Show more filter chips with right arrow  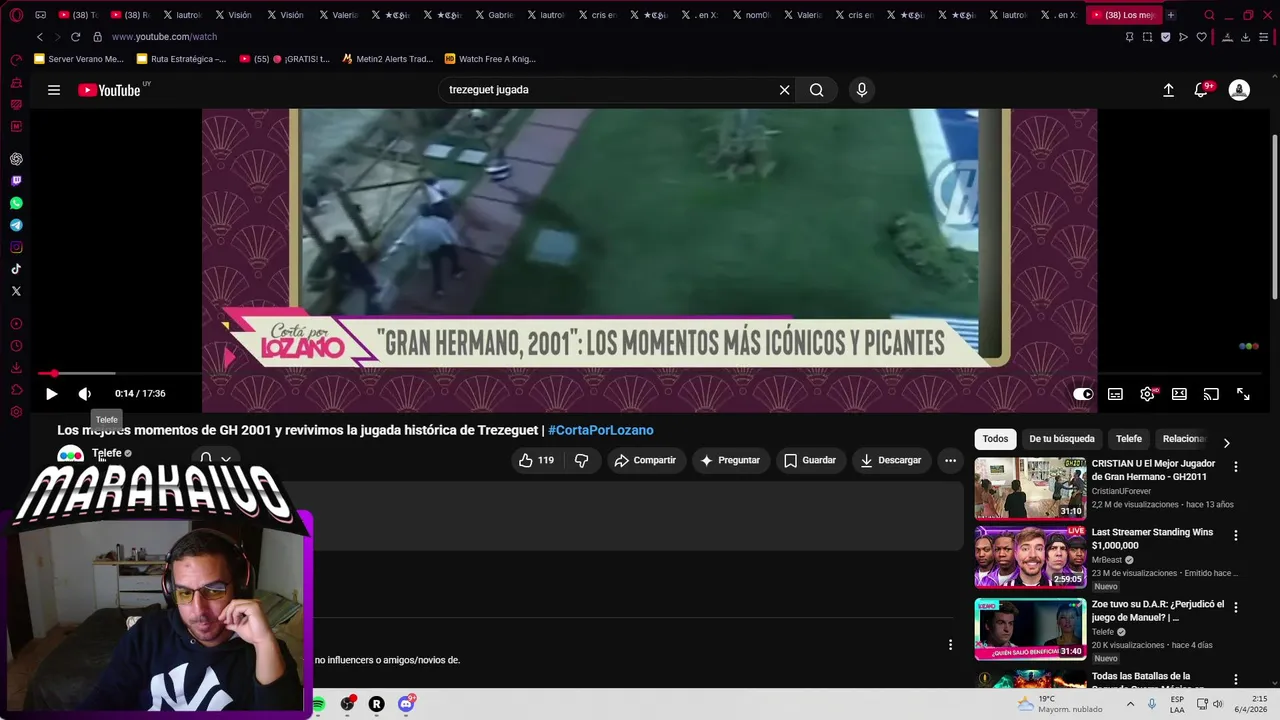[1227, 443]
